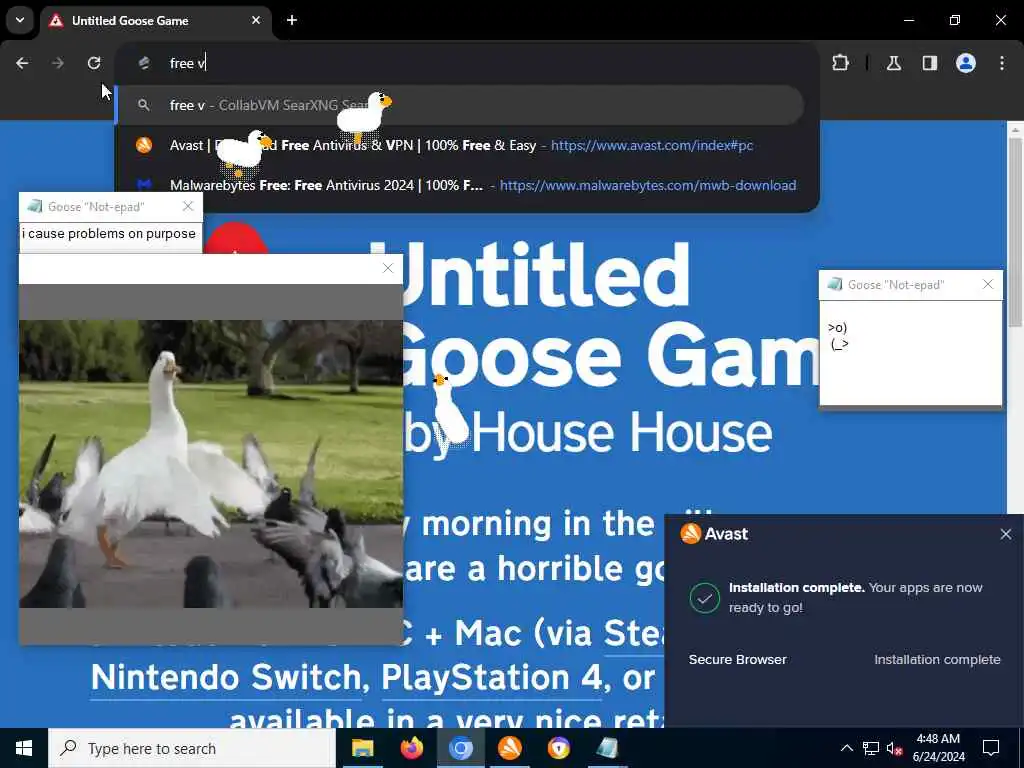Open the experiments flask icon
1024x768 pixels.
click(894, 63)
